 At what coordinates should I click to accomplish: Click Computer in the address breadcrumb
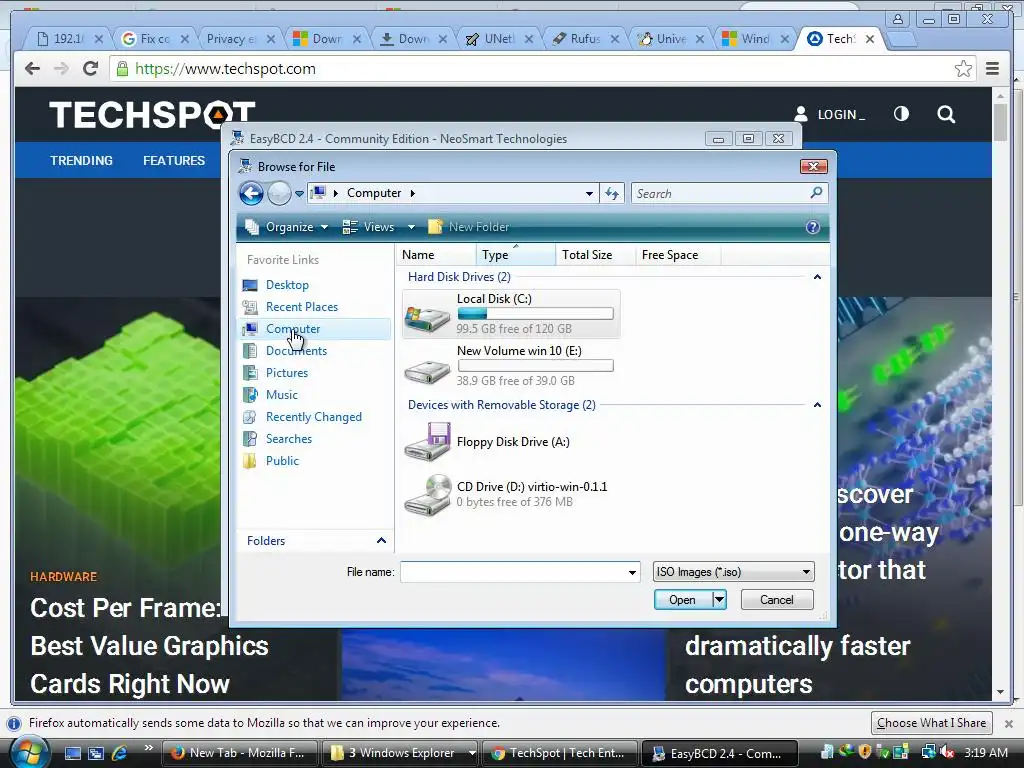point(374,193)
